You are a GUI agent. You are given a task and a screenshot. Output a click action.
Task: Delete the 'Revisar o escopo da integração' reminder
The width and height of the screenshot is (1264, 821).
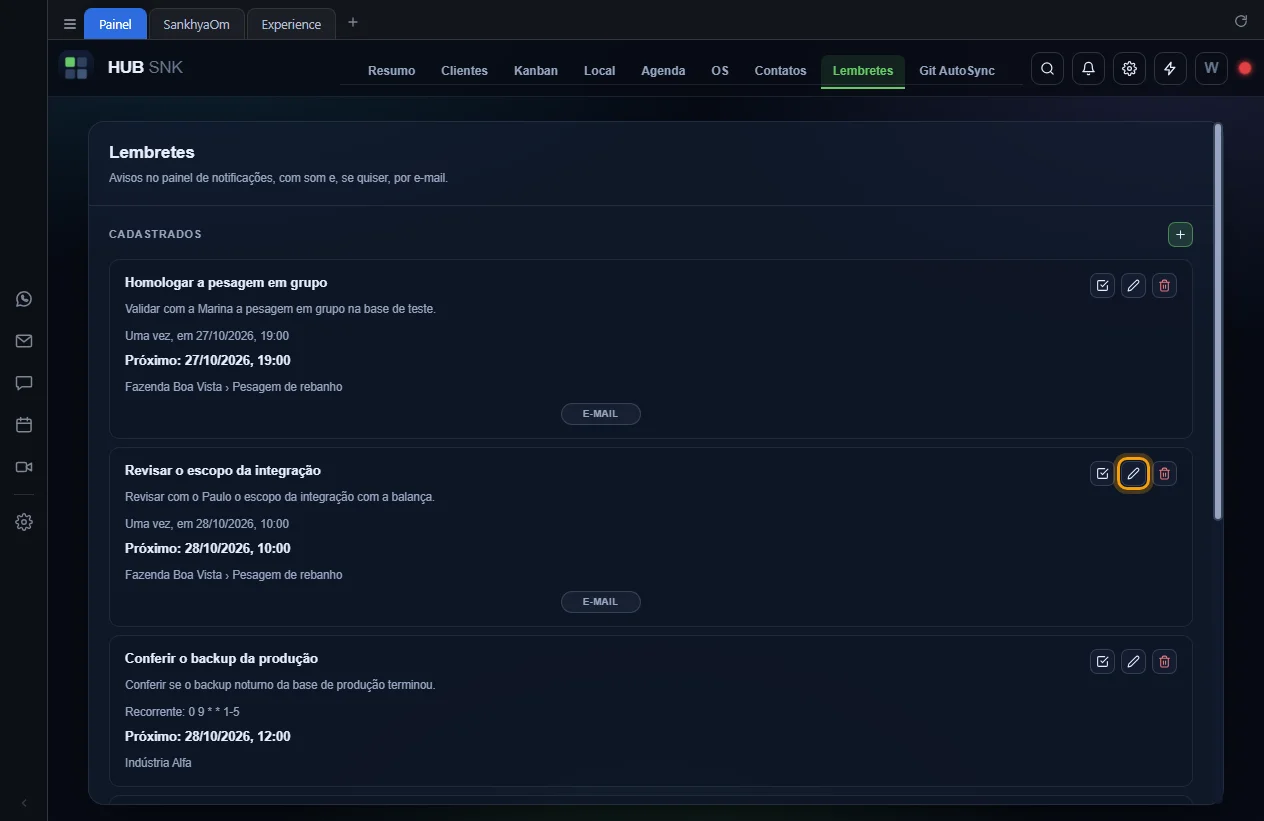coord(1164,473)
